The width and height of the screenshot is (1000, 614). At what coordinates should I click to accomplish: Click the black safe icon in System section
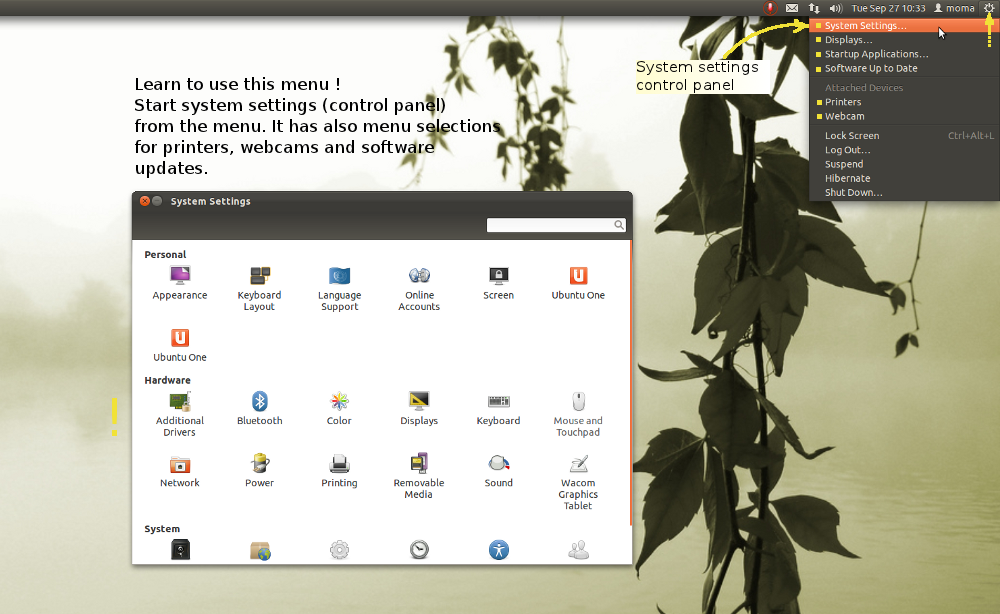click(180, 550)
